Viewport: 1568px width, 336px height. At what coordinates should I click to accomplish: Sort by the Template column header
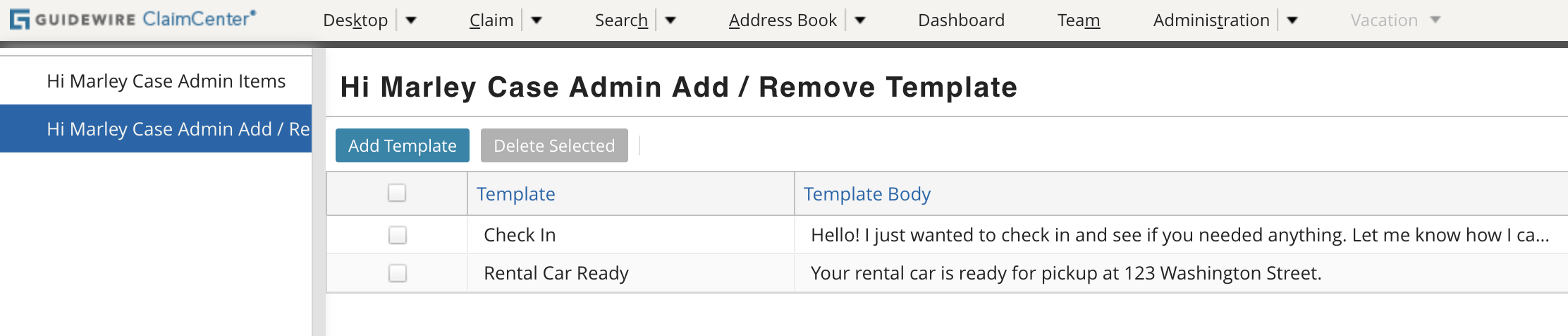515,194
